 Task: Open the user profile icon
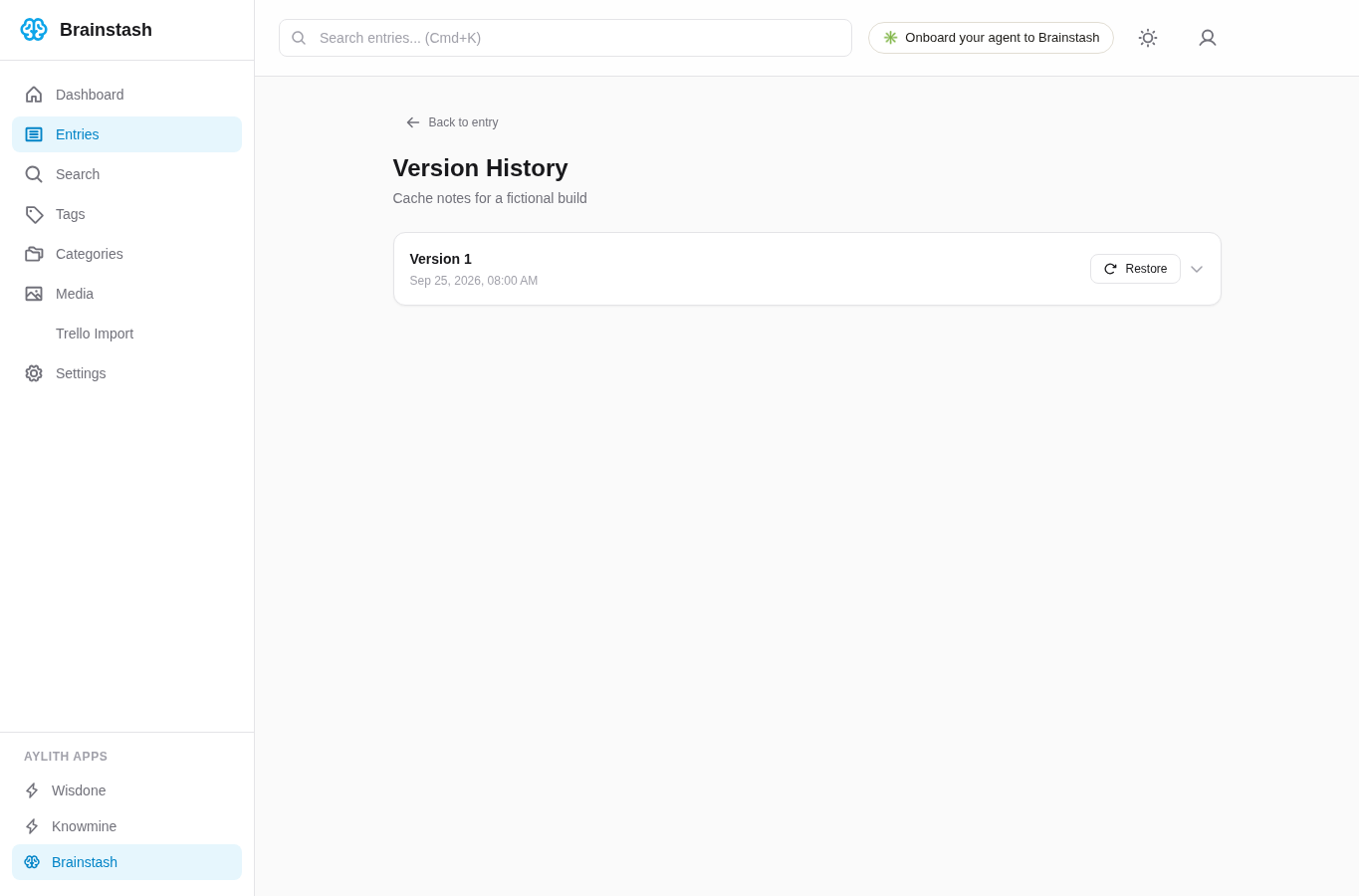(1208, 38)
